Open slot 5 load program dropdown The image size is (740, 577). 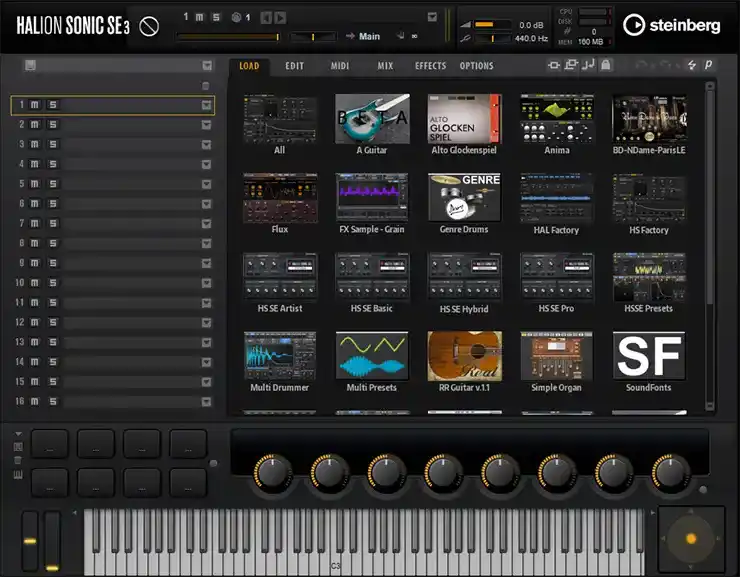pyautogui.click(x=207, y=184)
